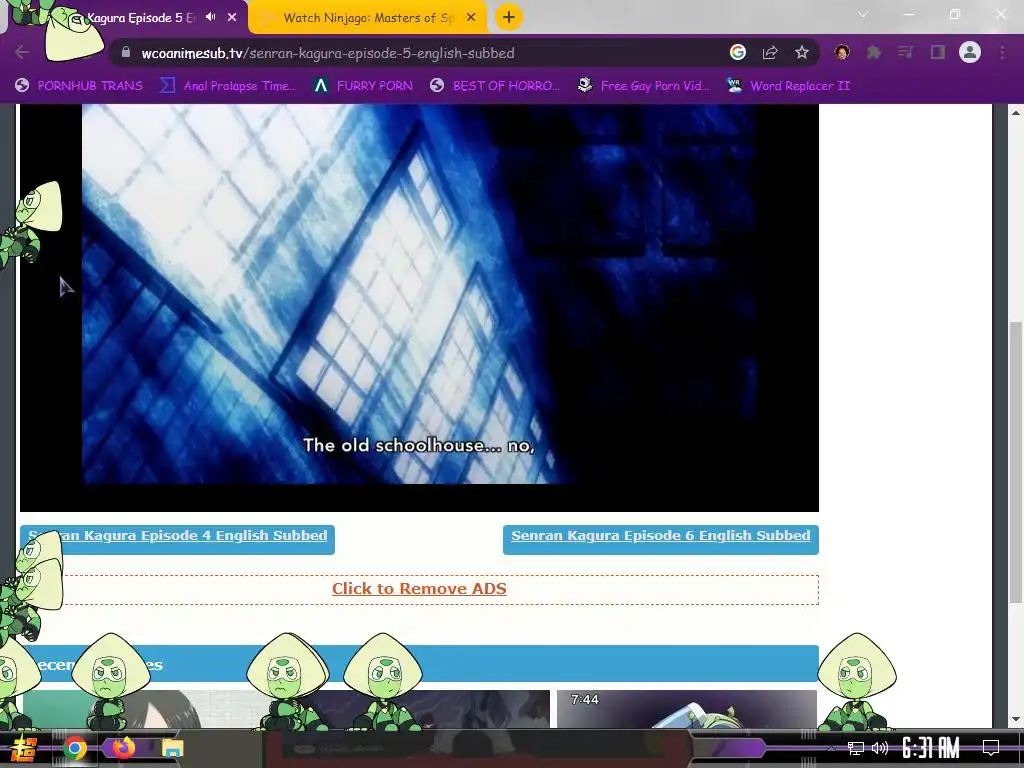The height and width of the screenshot is (768, 1024).
Task: Click the address bar URL field
Action: (x=418, y=53)
